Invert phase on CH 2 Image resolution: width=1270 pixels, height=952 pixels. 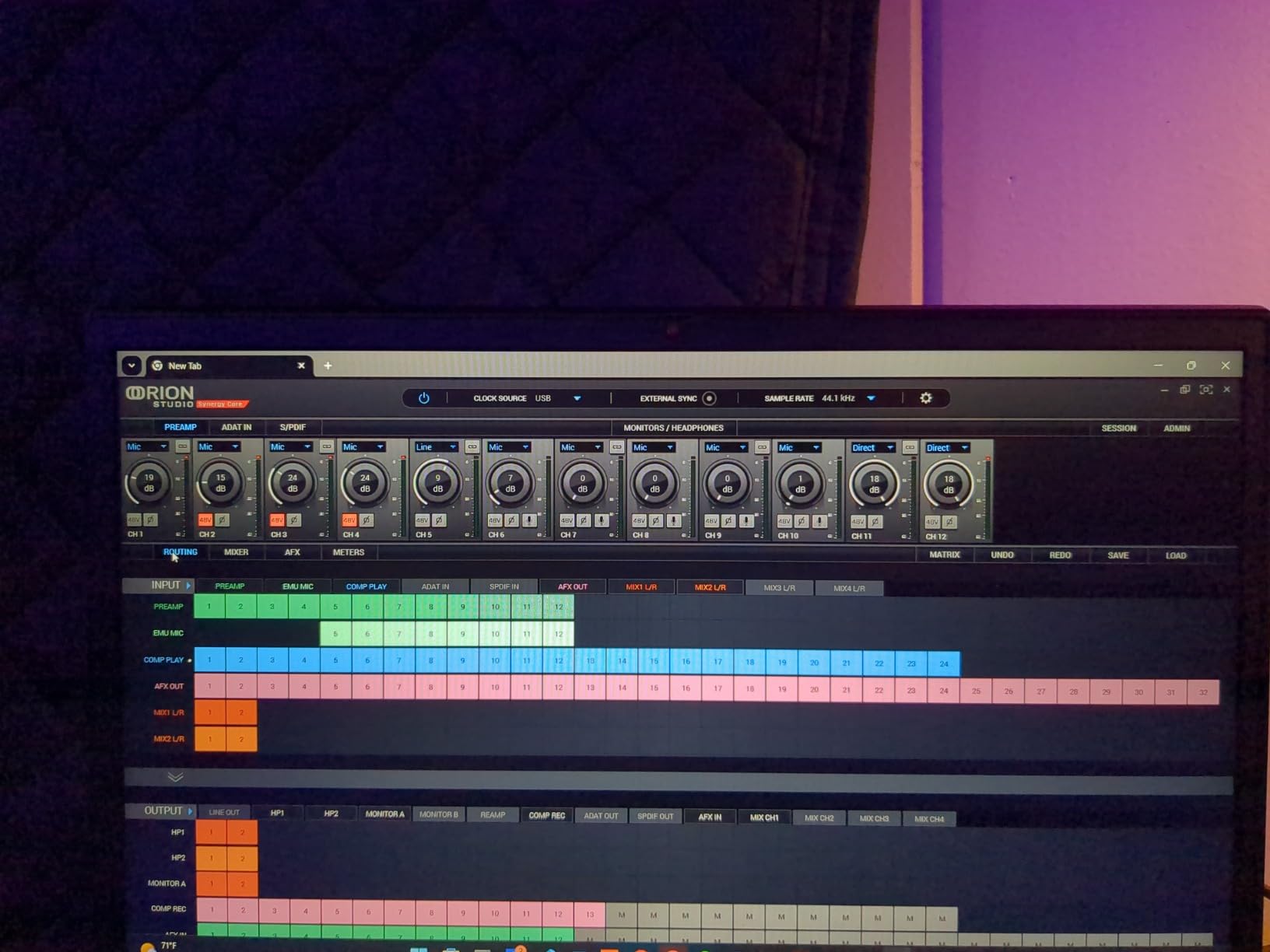coord(223,520)
